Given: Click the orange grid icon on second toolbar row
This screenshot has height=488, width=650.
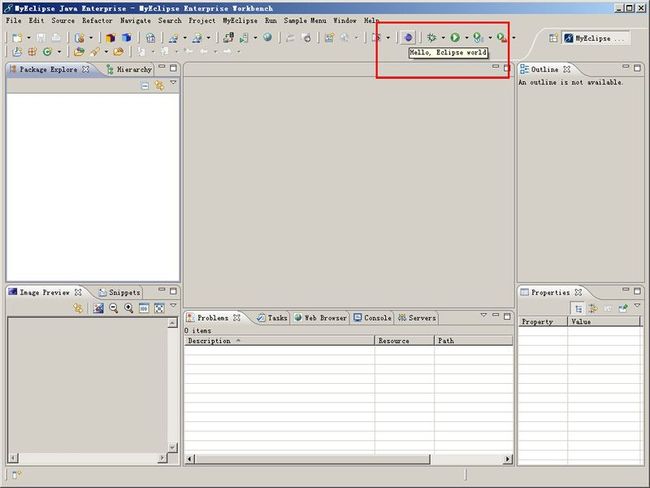Looking at the screenshot, I should coord(32,52).
